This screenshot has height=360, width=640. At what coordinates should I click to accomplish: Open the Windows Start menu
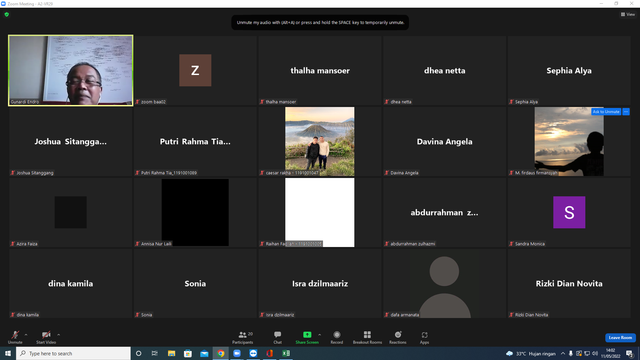(x=8, y=353)
